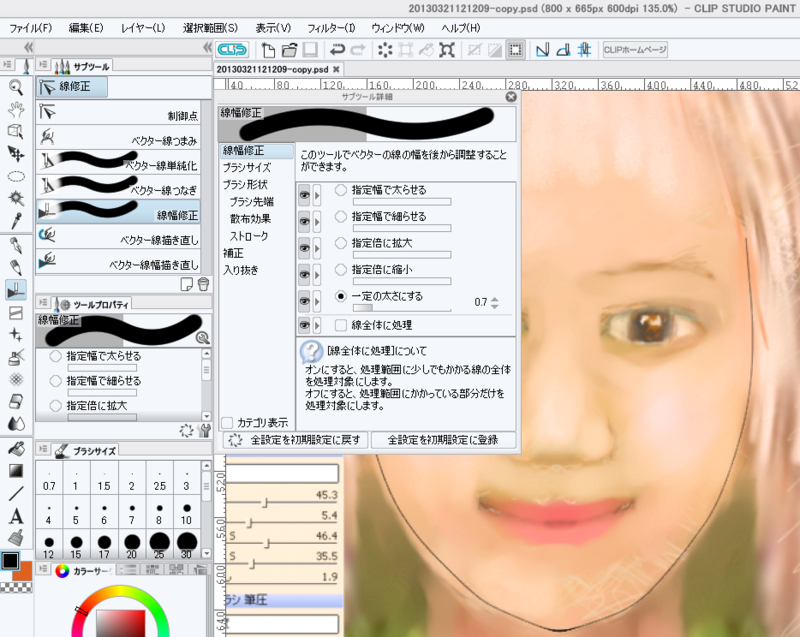800x637 pixels.
Task: Select the Pen tool in toolbox
Action: click(x=16, y=245)
